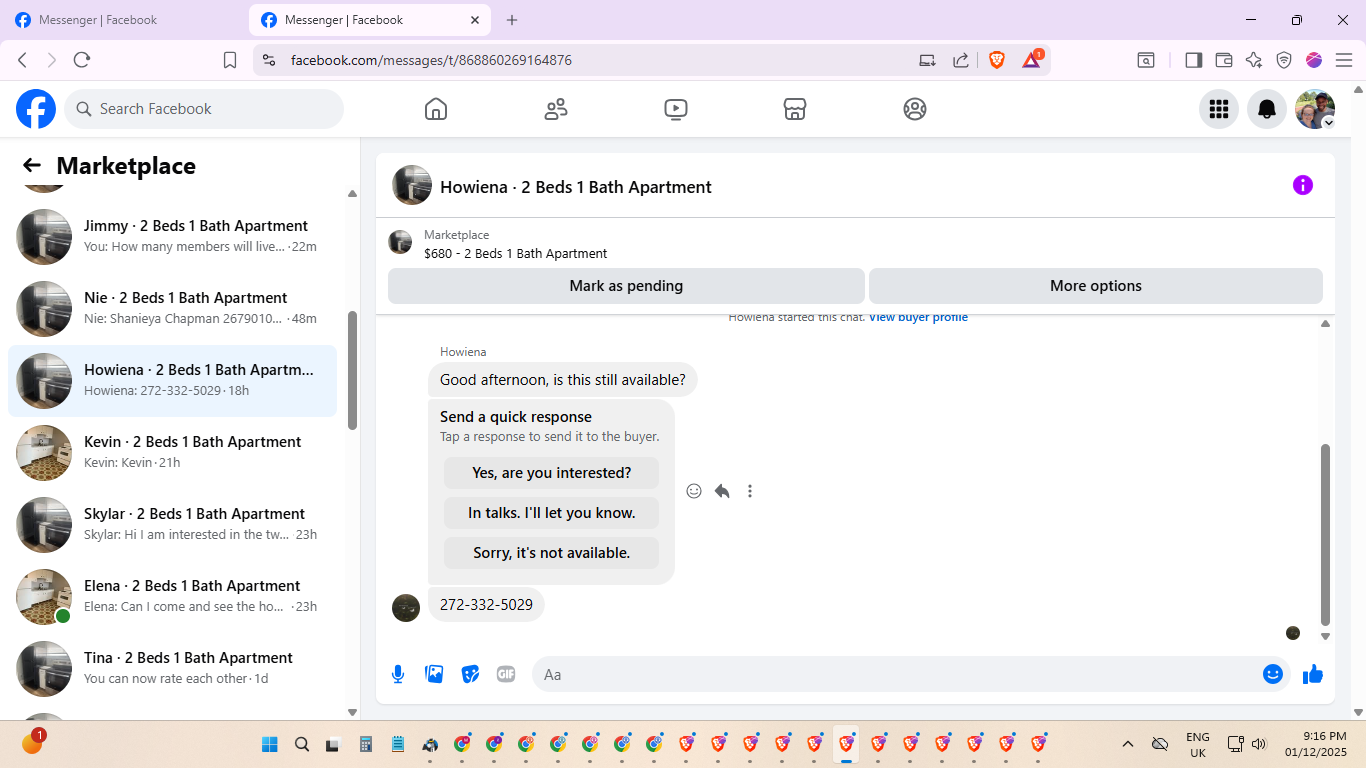Open Skylar's apartment conversation
The image size is (1366, 768).
172,525
